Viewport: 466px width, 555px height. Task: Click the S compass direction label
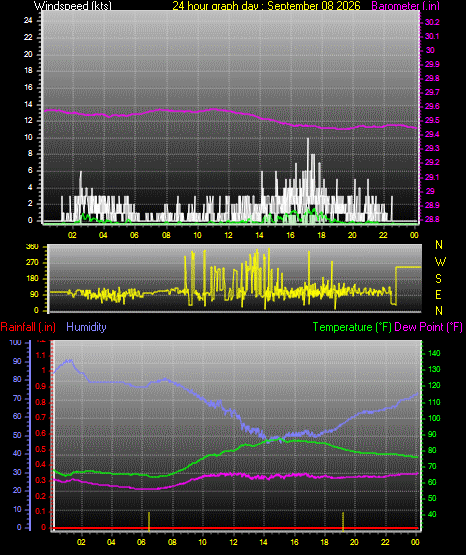point(438,279)
